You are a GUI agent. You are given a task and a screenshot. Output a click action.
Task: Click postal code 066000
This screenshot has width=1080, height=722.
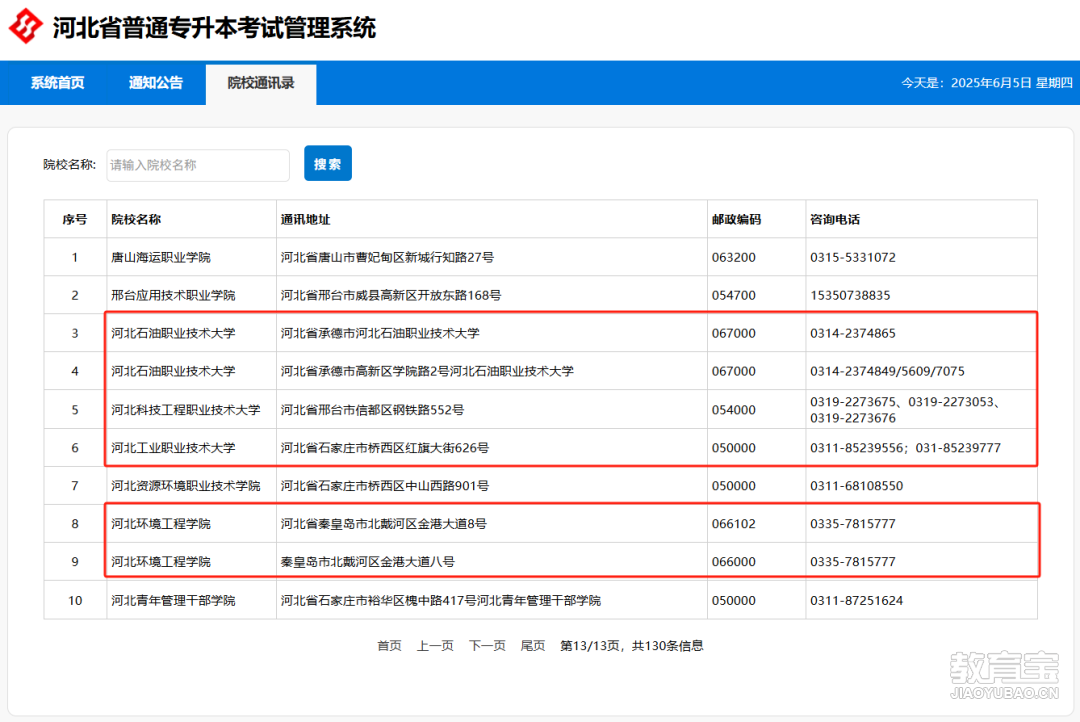tap(734, 561)
